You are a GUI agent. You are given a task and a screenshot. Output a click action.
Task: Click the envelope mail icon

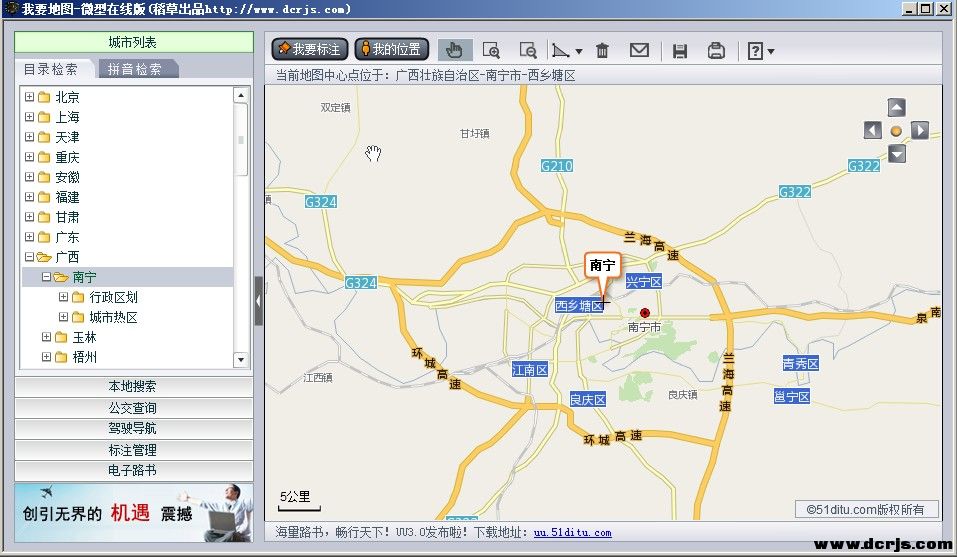pyautogui.click(x=639, y=50)
